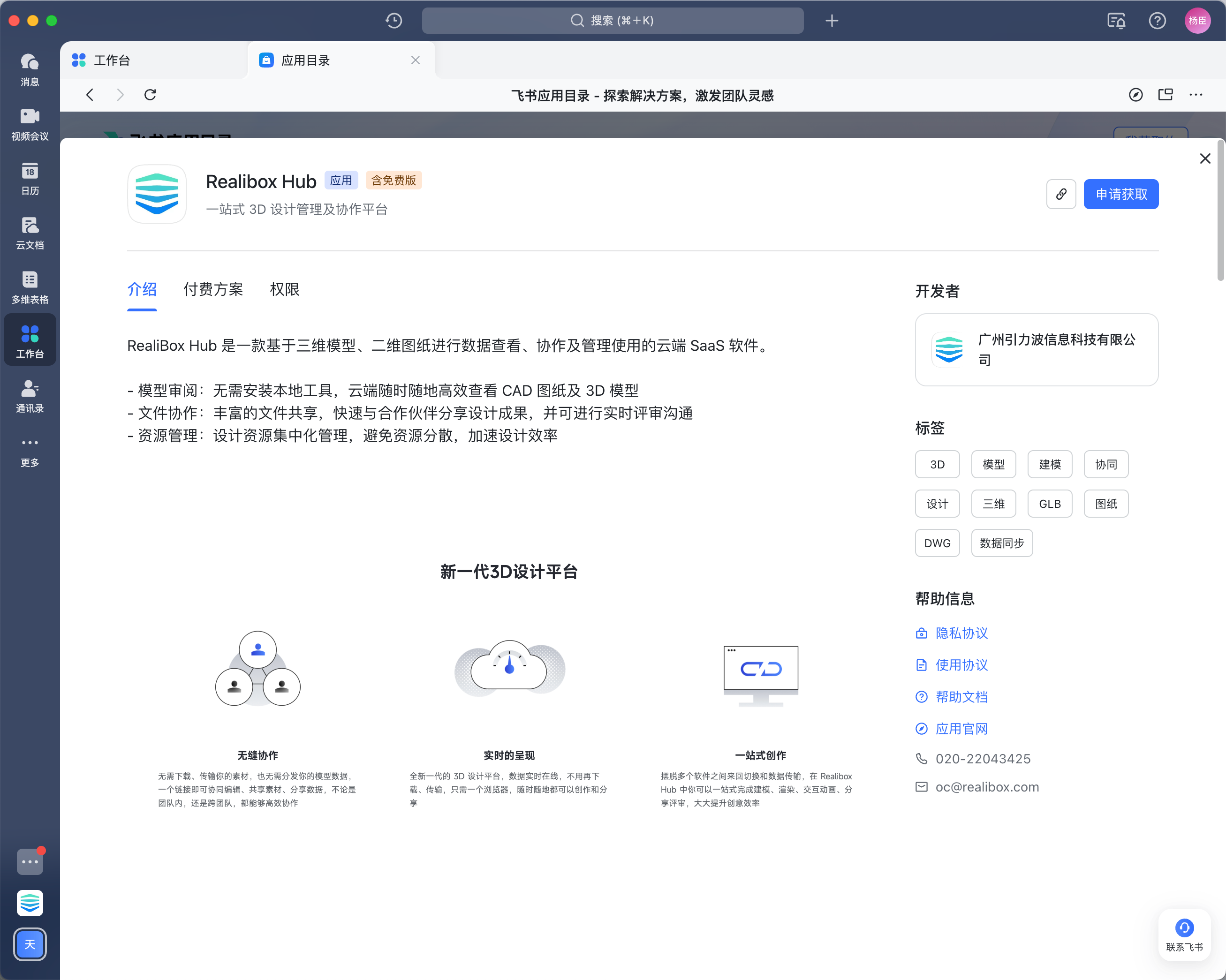Open developer card 广州引力波信息科技有限公司
Viewport: 1226px width, 980px height.
(1037, 350)
